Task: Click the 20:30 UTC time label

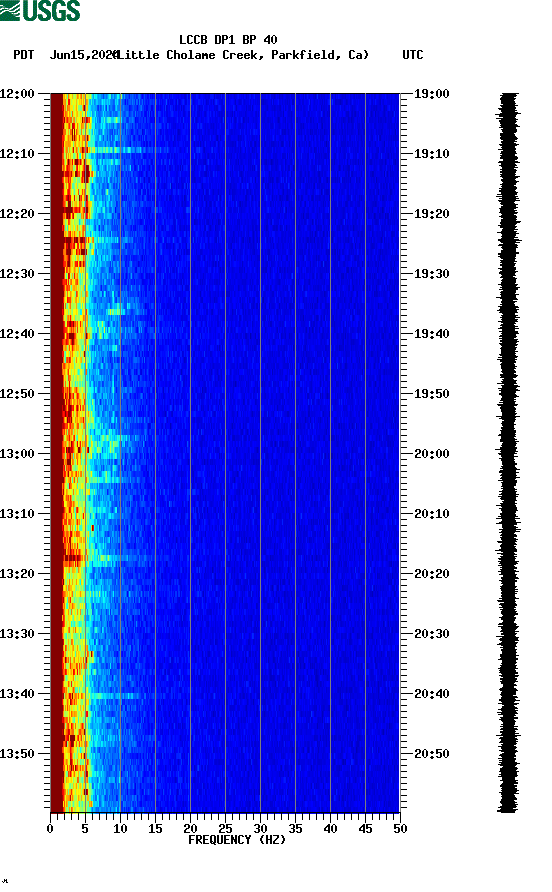Action: point(431,634)
